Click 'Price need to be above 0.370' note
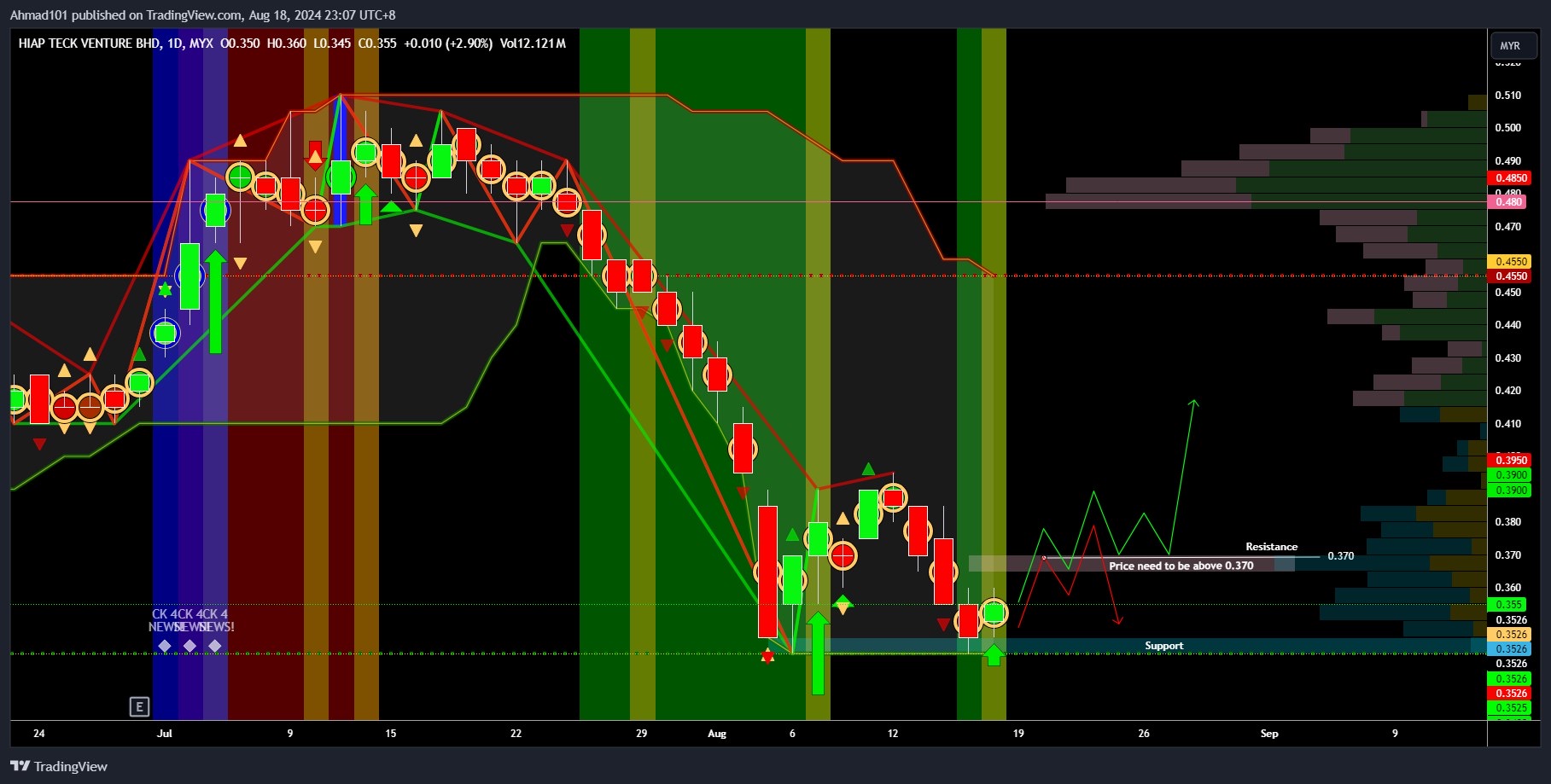 [x=1181, y=566]
